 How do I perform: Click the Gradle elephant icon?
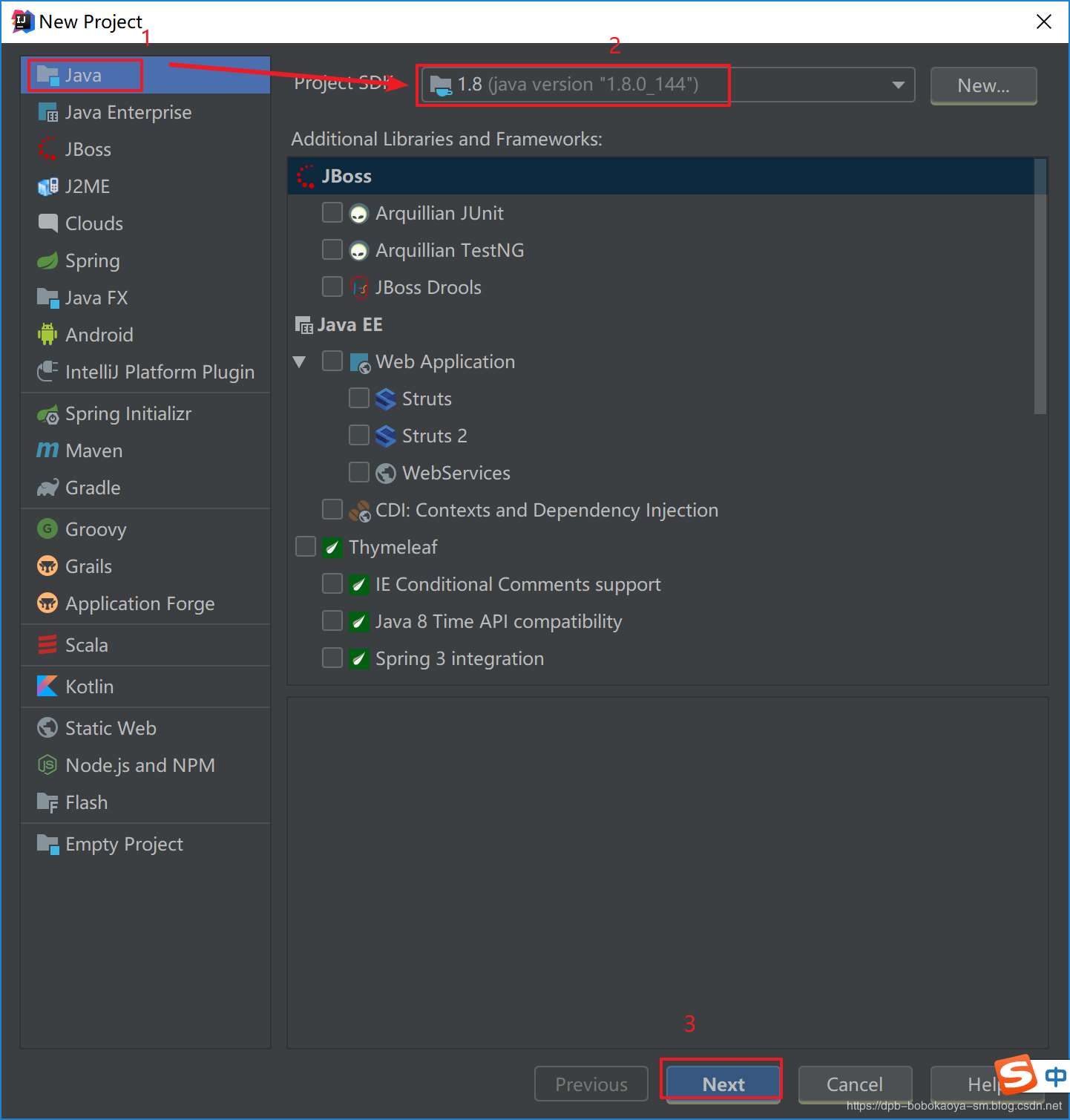(47, 488)
